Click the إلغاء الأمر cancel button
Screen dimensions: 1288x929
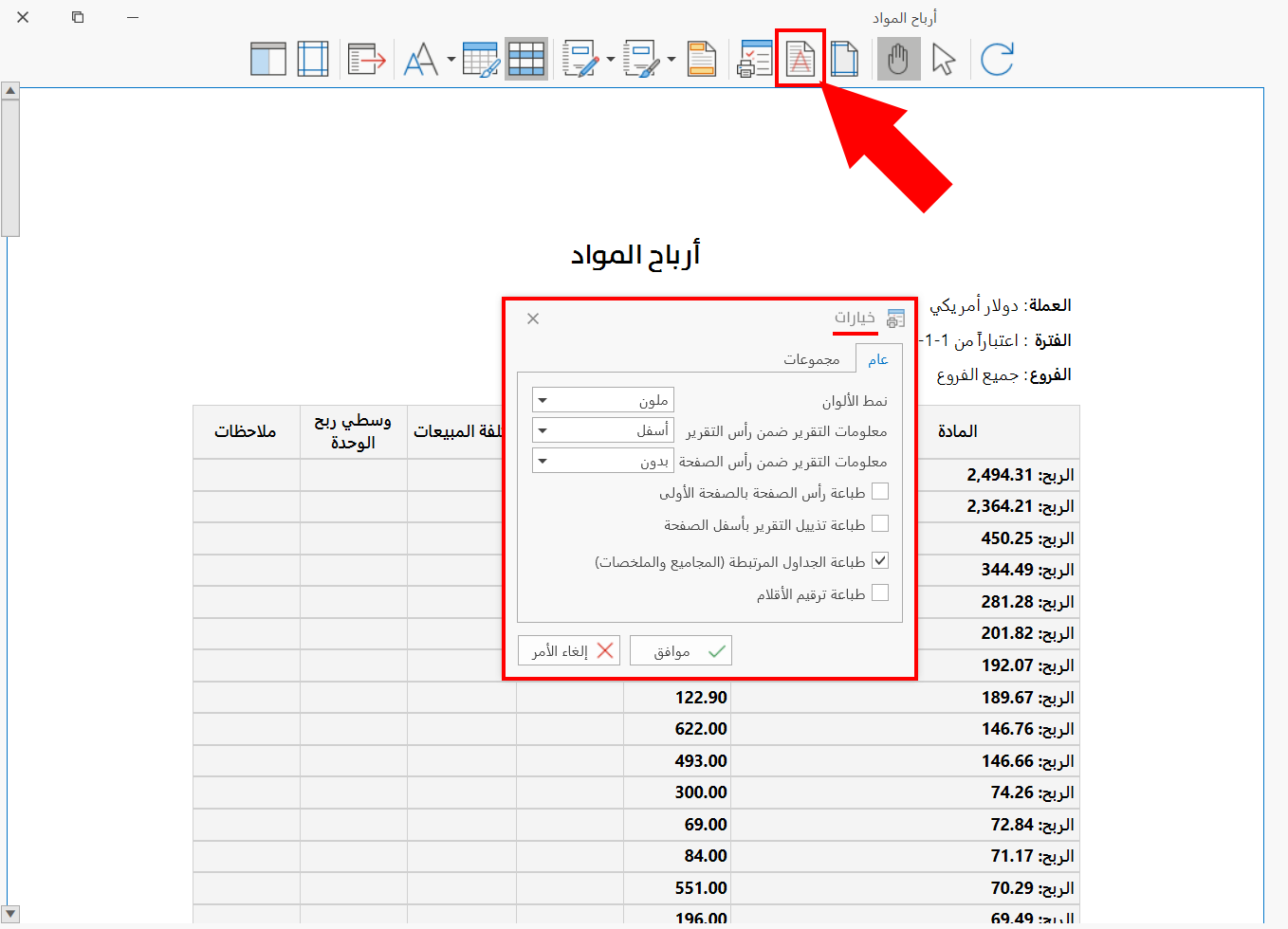tap(569, 650)
